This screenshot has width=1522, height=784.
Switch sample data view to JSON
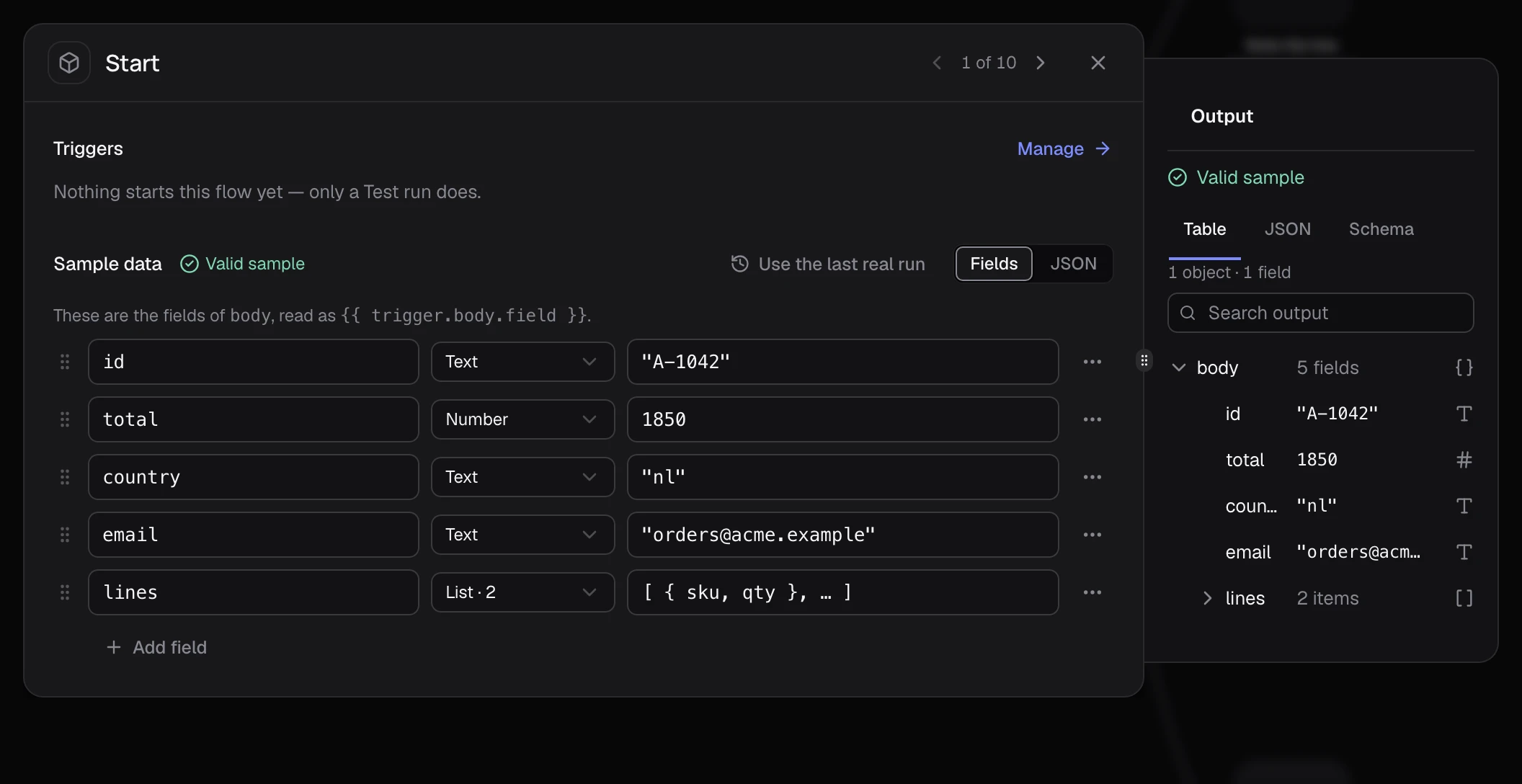pos(1073,264)
